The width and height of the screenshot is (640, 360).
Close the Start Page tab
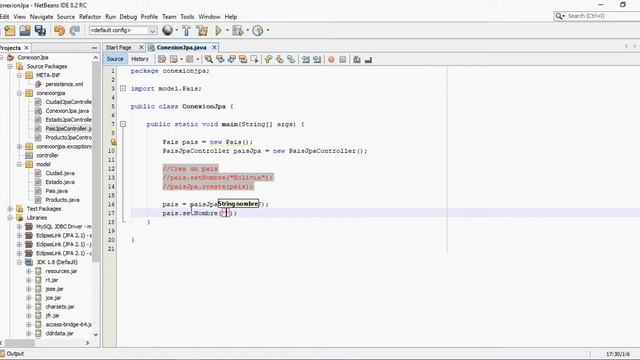pyautogui.click(x=141, y=47)
